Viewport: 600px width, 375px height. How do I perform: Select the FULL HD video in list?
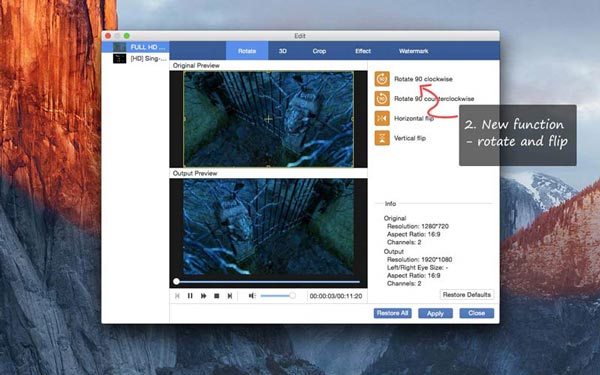pos(135,47)
